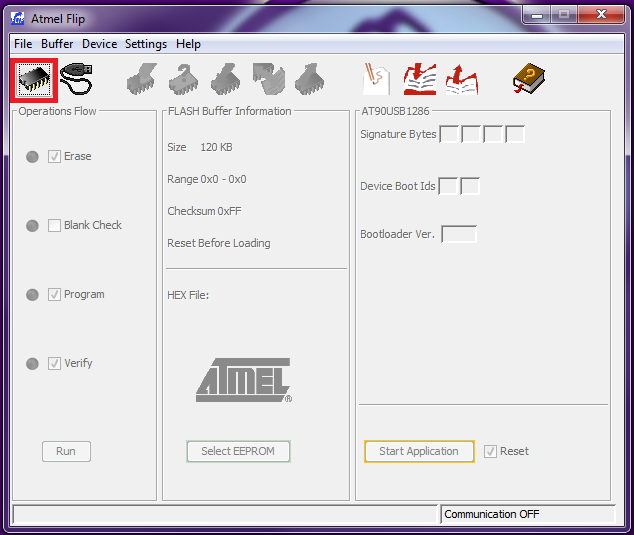Click the Verify Target Device Memory icon
This screenshot has width=634, height=535.
[x=268, y=79]
